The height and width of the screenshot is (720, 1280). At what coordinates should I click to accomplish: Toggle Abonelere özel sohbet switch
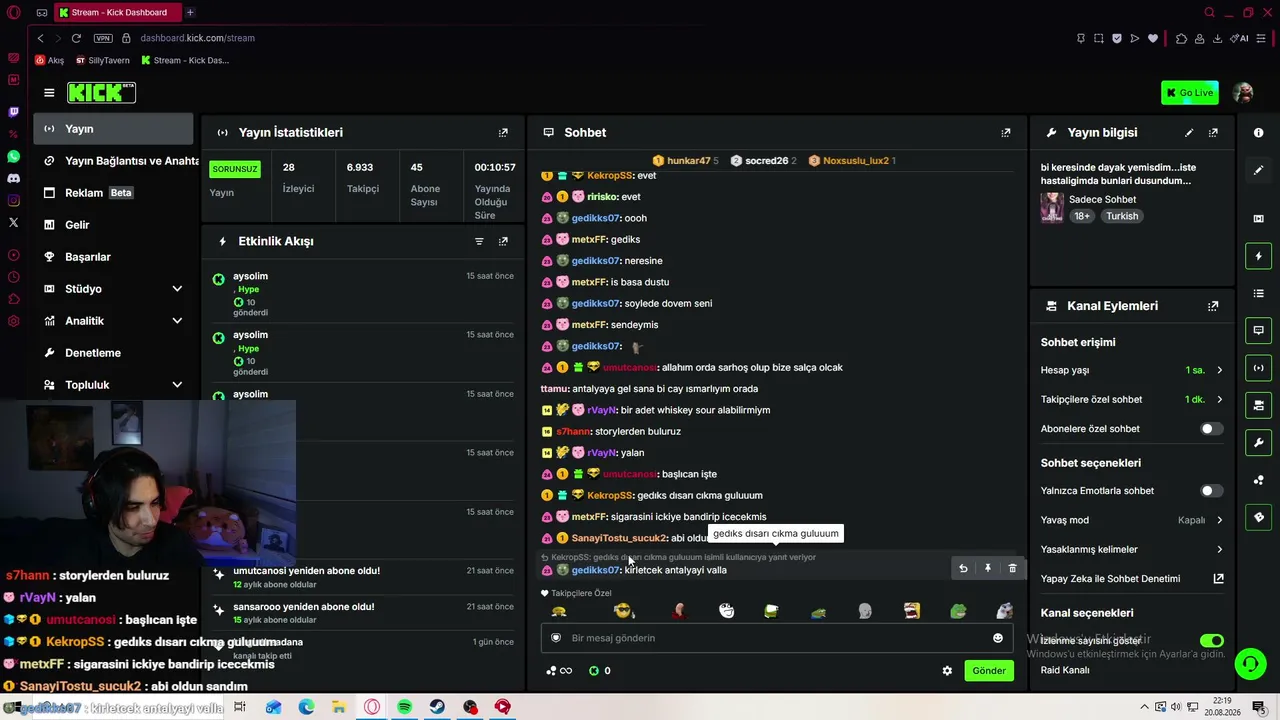(x=1211, y=429)
